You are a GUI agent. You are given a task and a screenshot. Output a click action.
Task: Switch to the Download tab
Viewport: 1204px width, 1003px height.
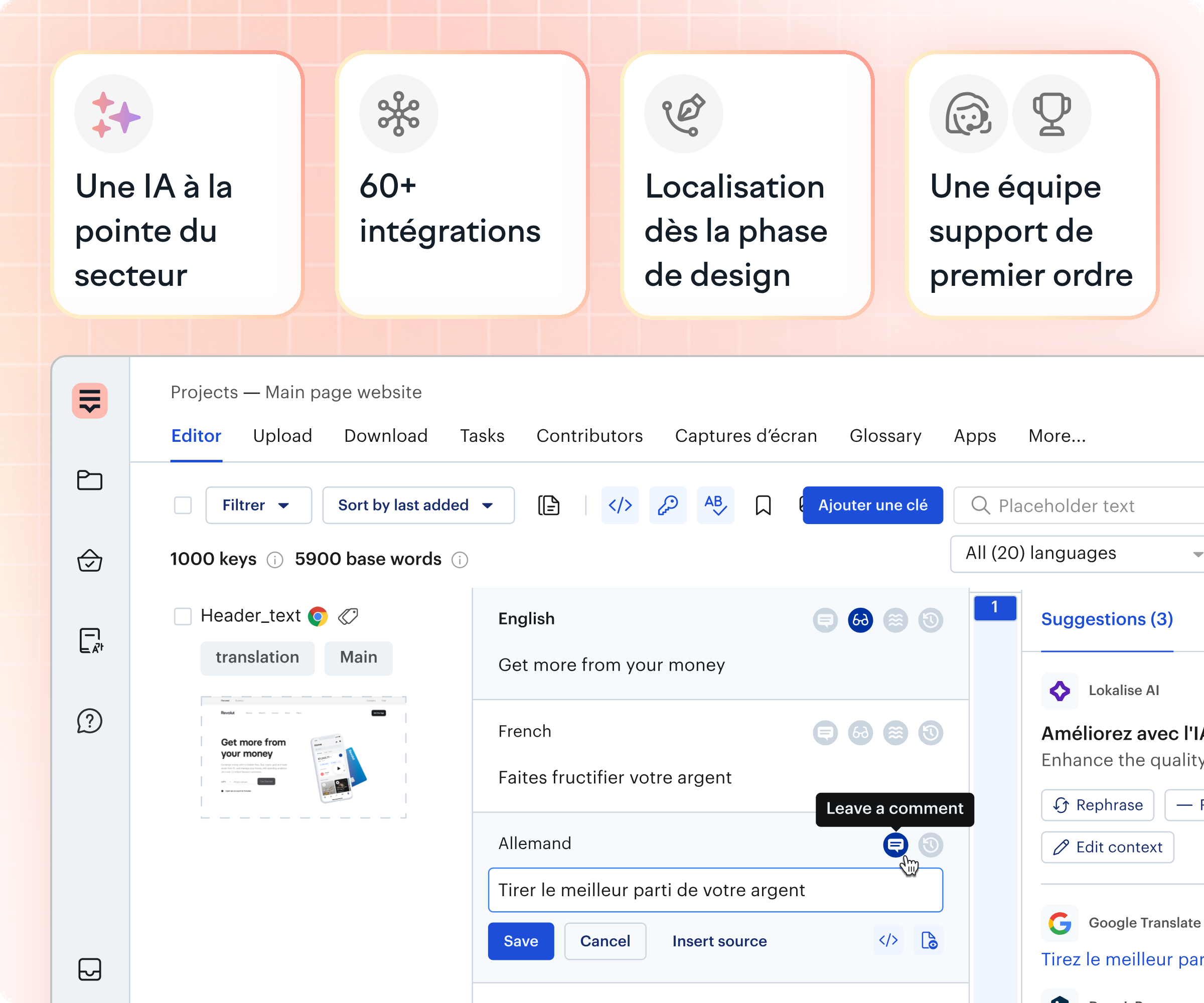tap(385, 436)
